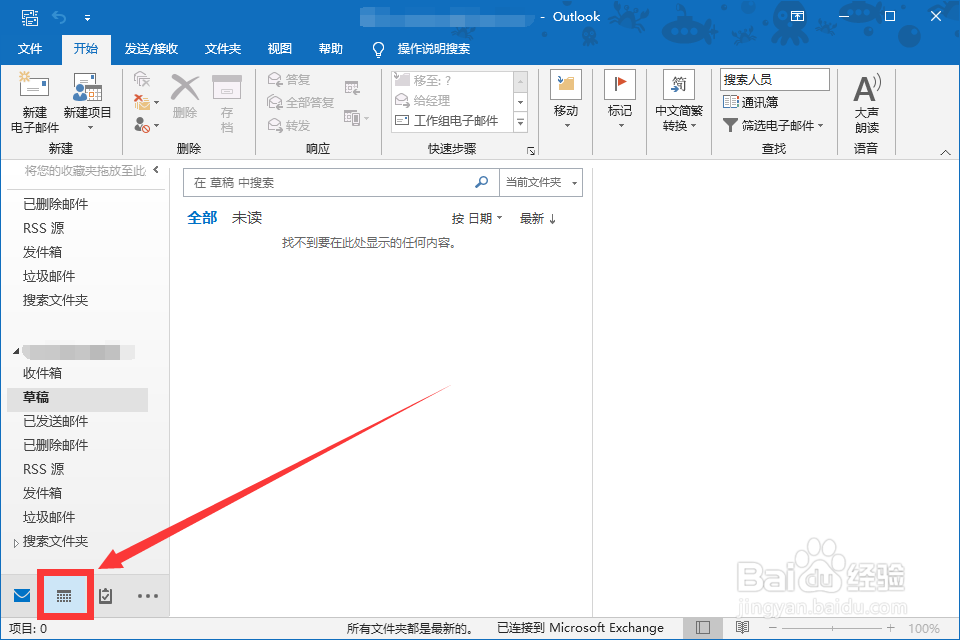
Task: Open the favorites RSS Feeds folder
Action: [x=43, y=228]
